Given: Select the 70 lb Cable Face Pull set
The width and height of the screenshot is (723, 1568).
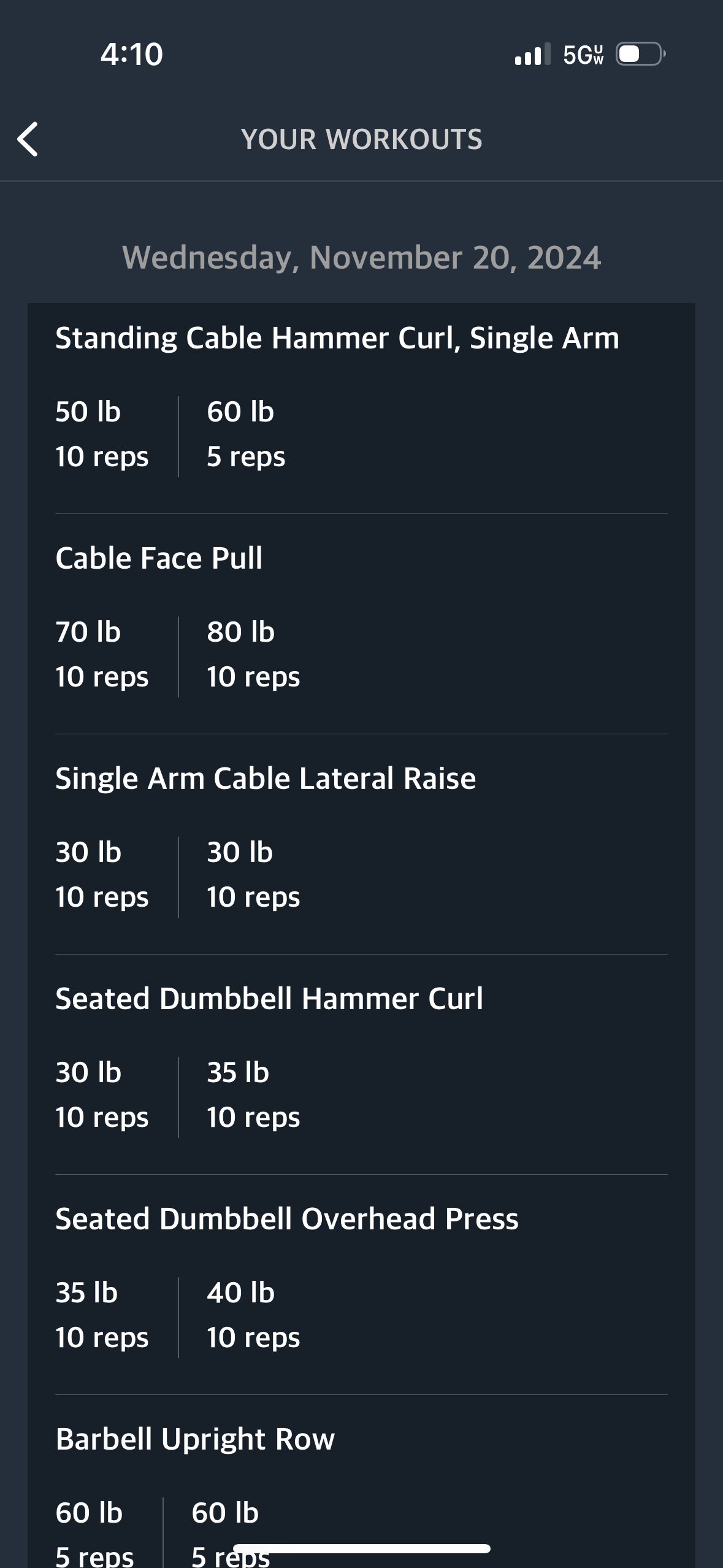Looking at the screenshot, I should 102,655.
